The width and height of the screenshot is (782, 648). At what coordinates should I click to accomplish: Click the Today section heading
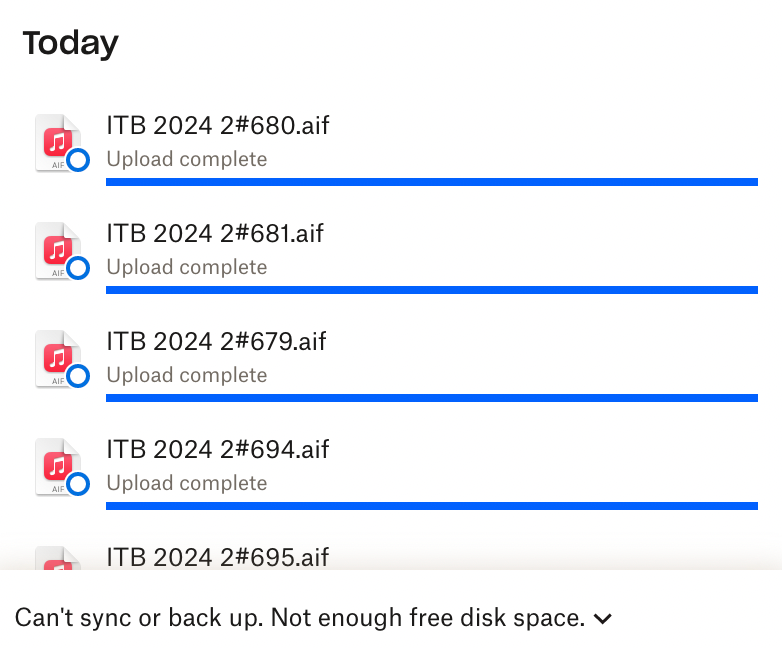(70, 43)
